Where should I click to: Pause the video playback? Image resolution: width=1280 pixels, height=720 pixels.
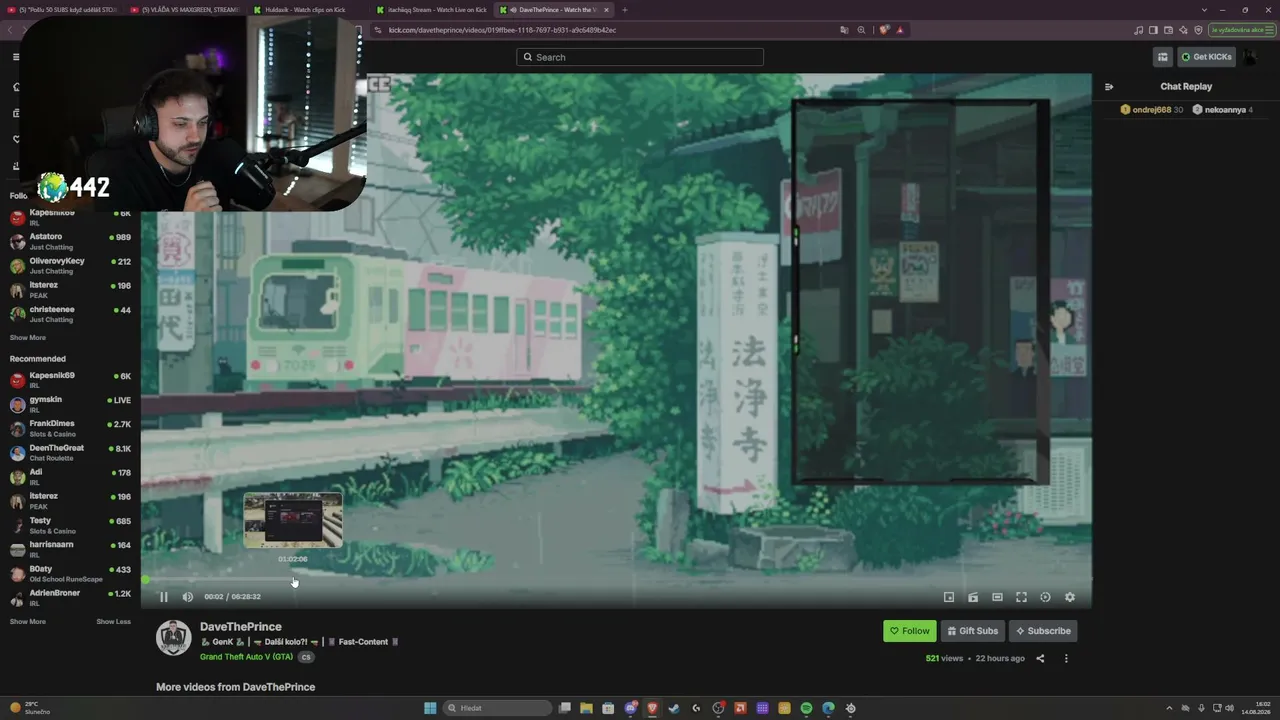[164, 597]
